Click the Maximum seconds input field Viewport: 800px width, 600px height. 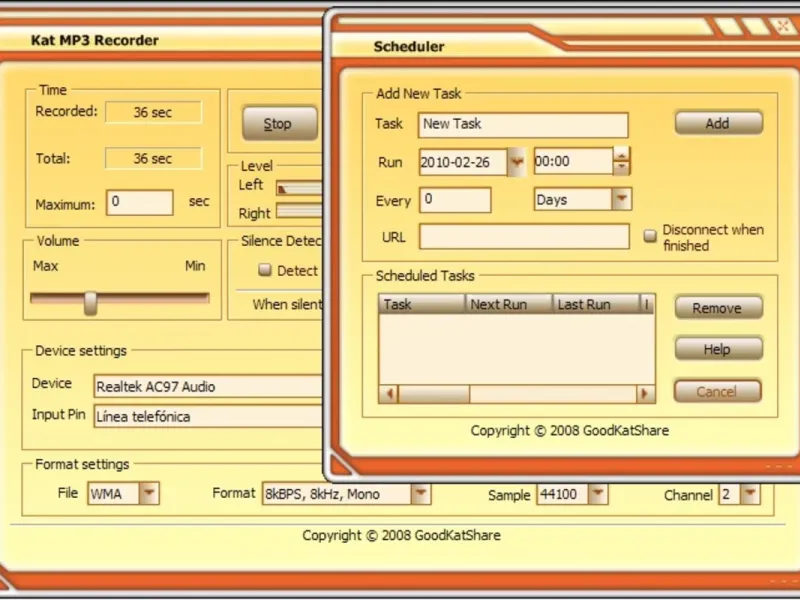140,202
